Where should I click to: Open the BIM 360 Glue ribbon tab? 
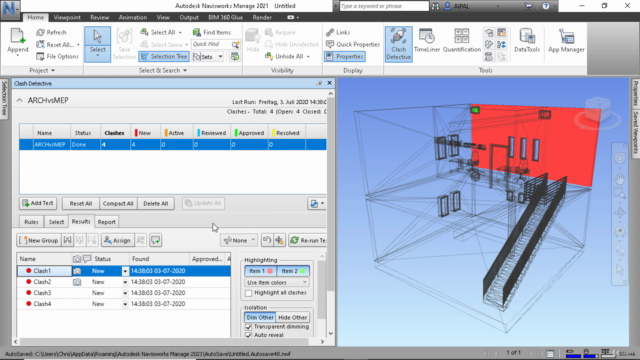pyautogui.click(x=225, y=18)
